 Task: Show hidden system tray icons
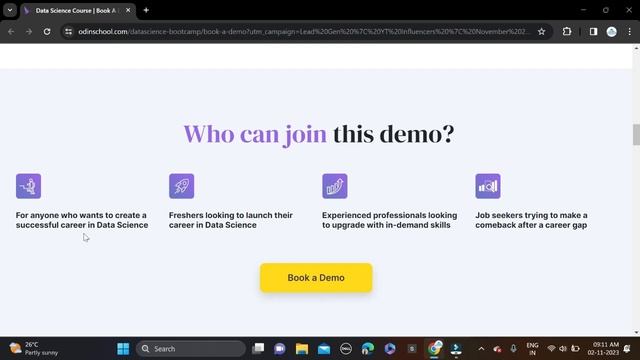(481, 349)
